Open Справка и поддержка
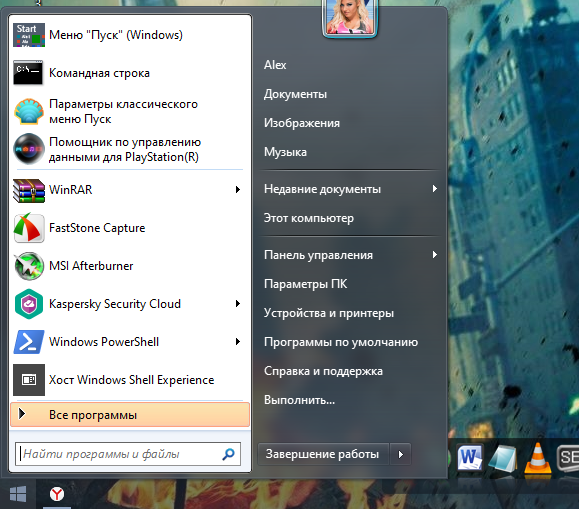The height and width of the screenshot is (509, 579). click(323, 371)
